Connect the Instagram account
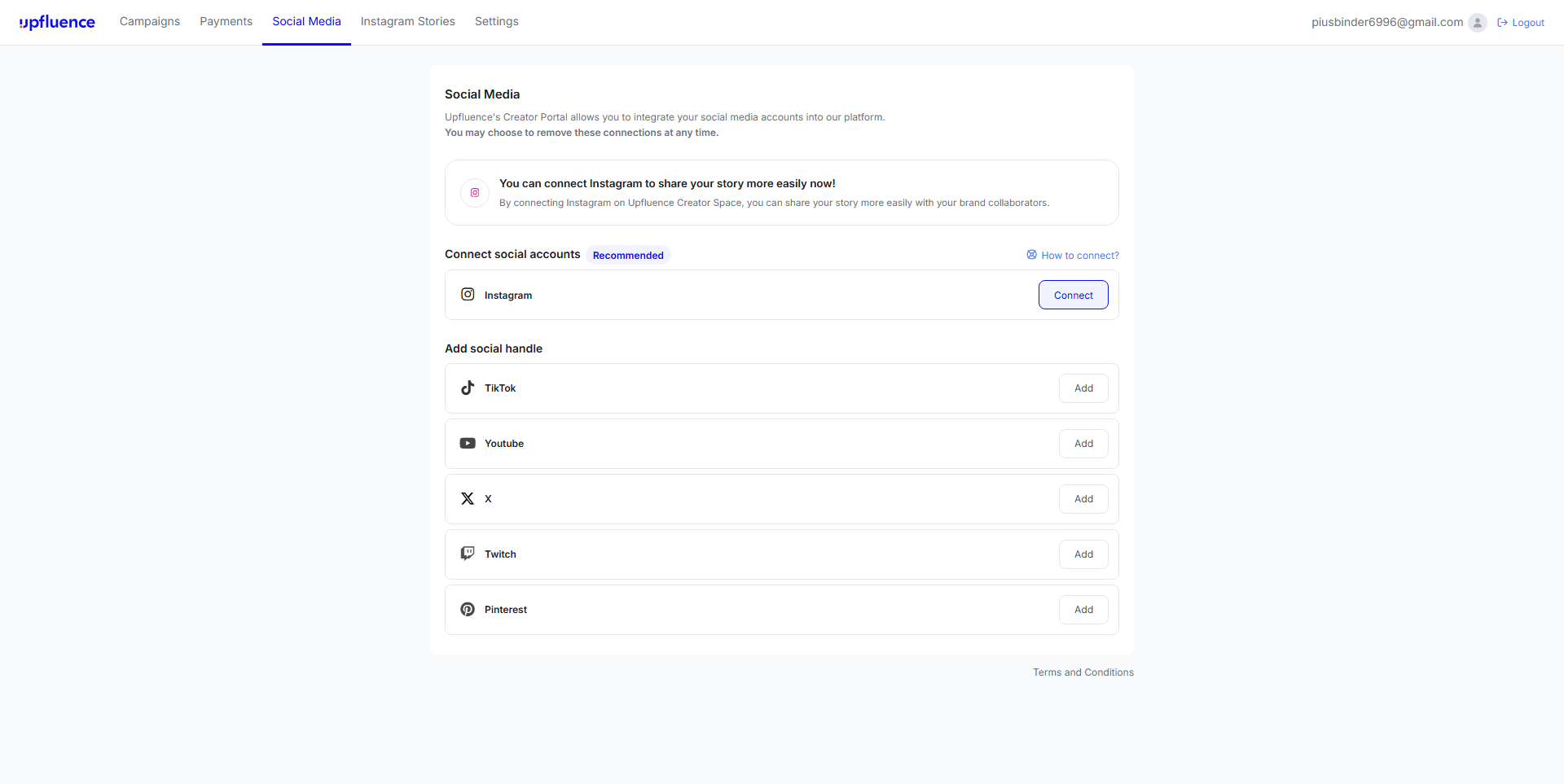1564x784 pixels. click(1073, 295)
